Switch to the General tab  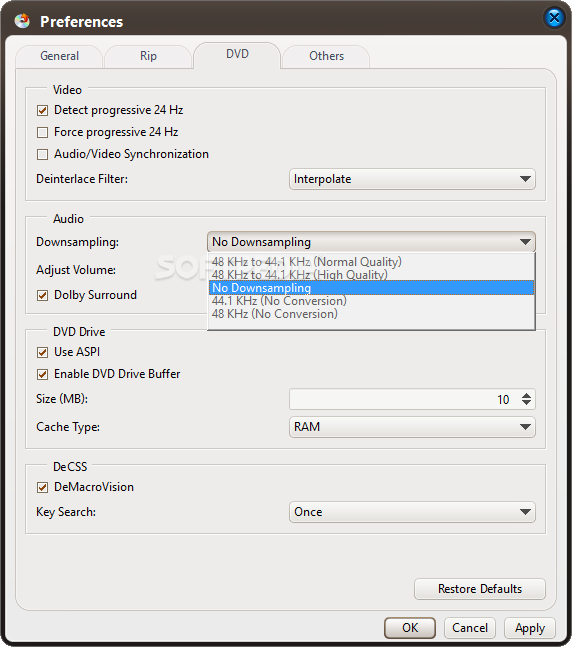point(59,56)
